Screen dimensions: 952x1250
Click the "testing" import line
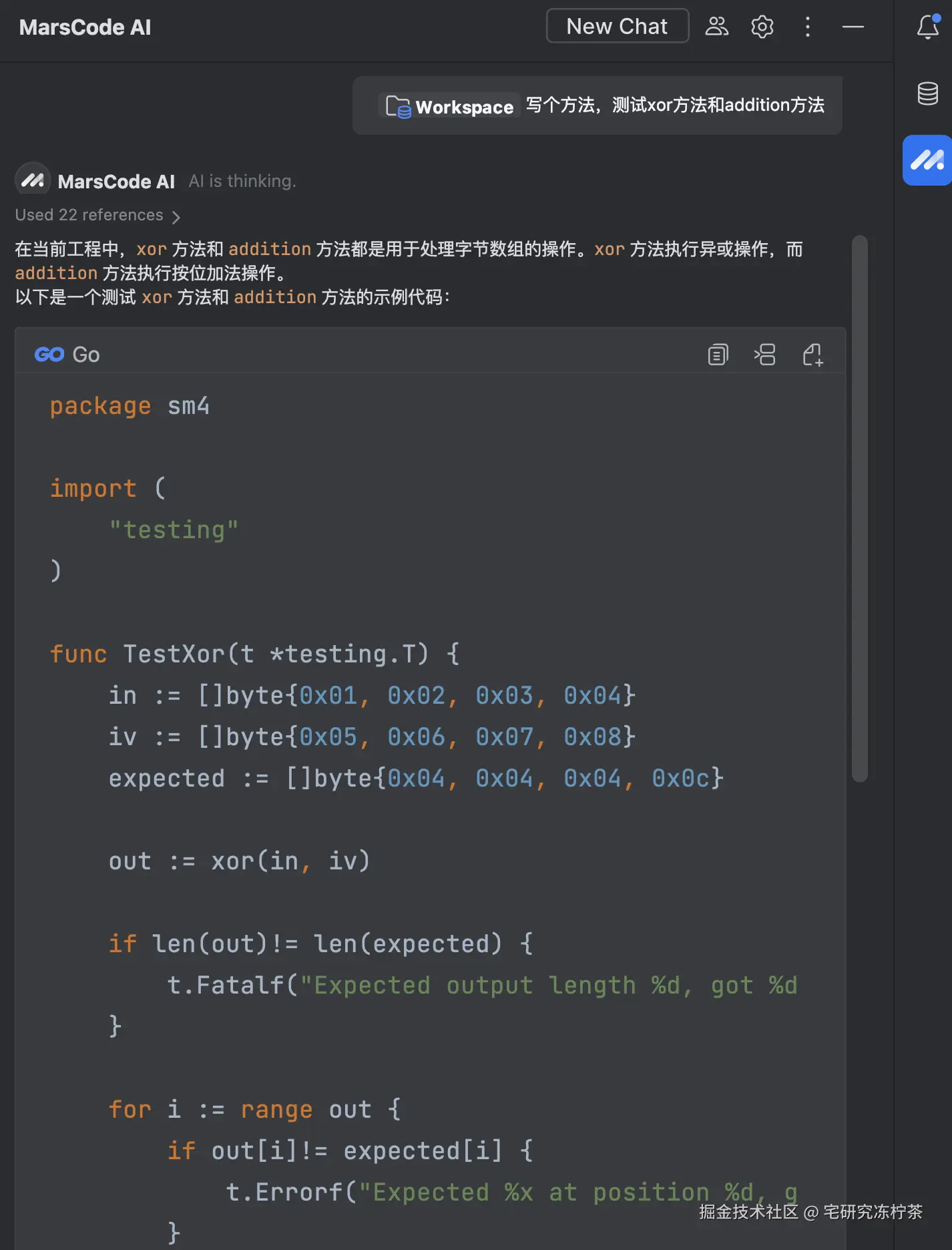[x=174, y=530]
